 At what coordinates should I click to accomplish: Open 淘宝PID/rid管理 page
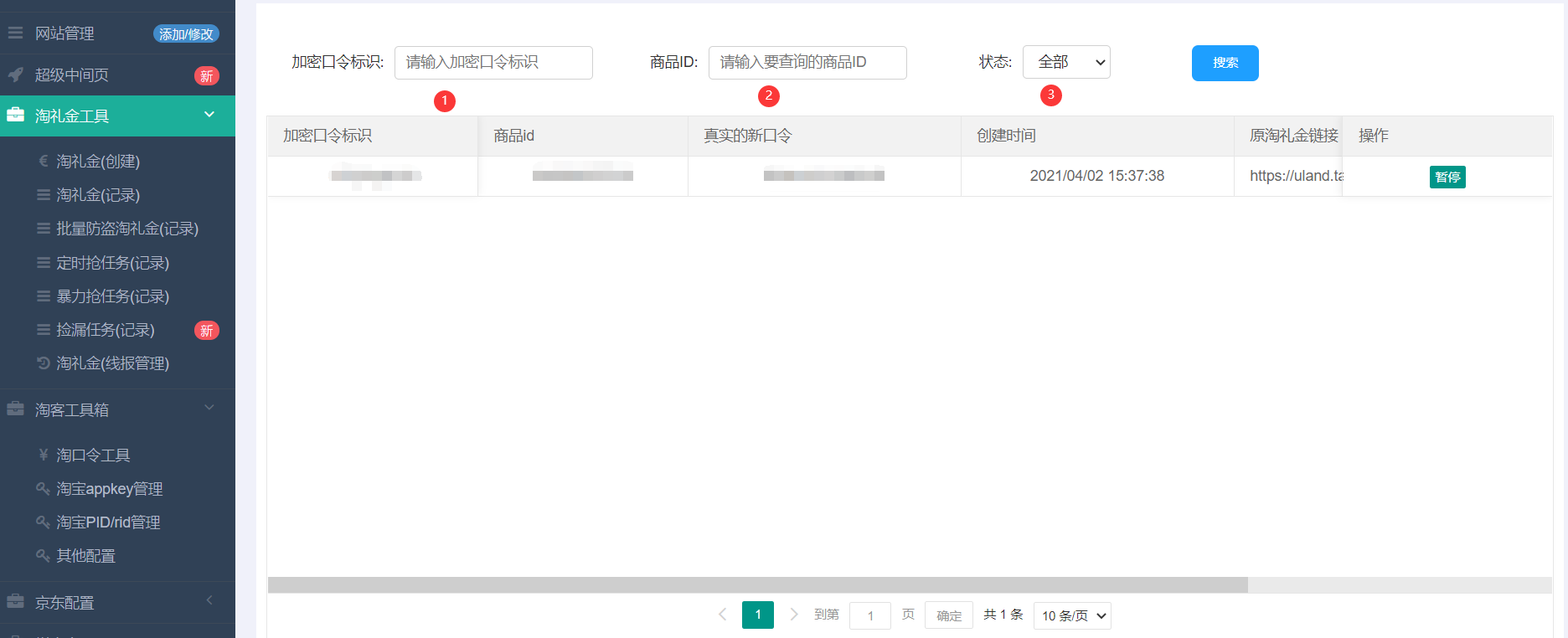click(x=108, y=522)
